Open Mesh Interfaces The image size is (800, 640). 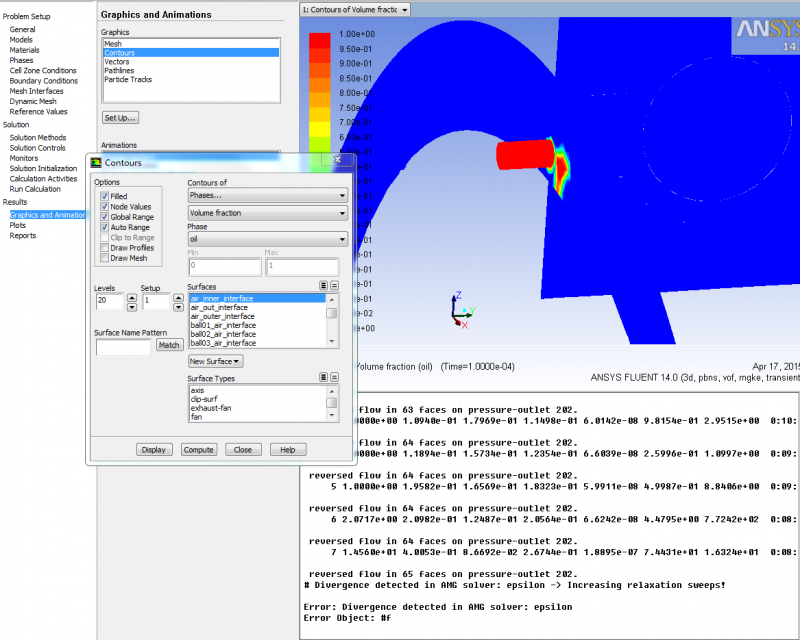pos(36,91)
